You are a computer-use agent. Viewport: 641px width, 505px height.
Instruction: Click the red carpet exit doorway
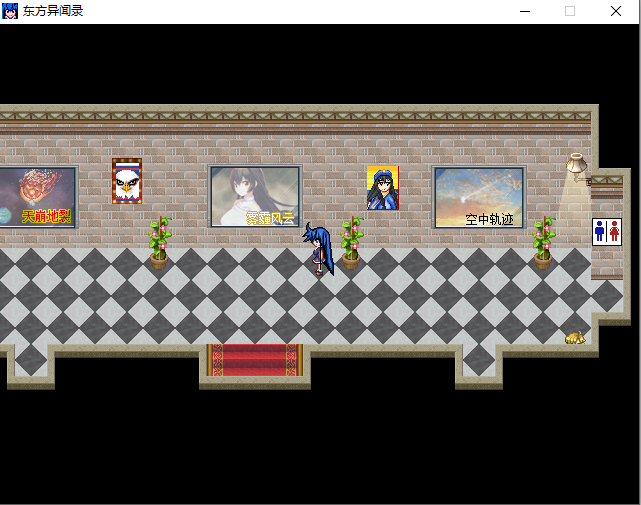tap(255, 360)
